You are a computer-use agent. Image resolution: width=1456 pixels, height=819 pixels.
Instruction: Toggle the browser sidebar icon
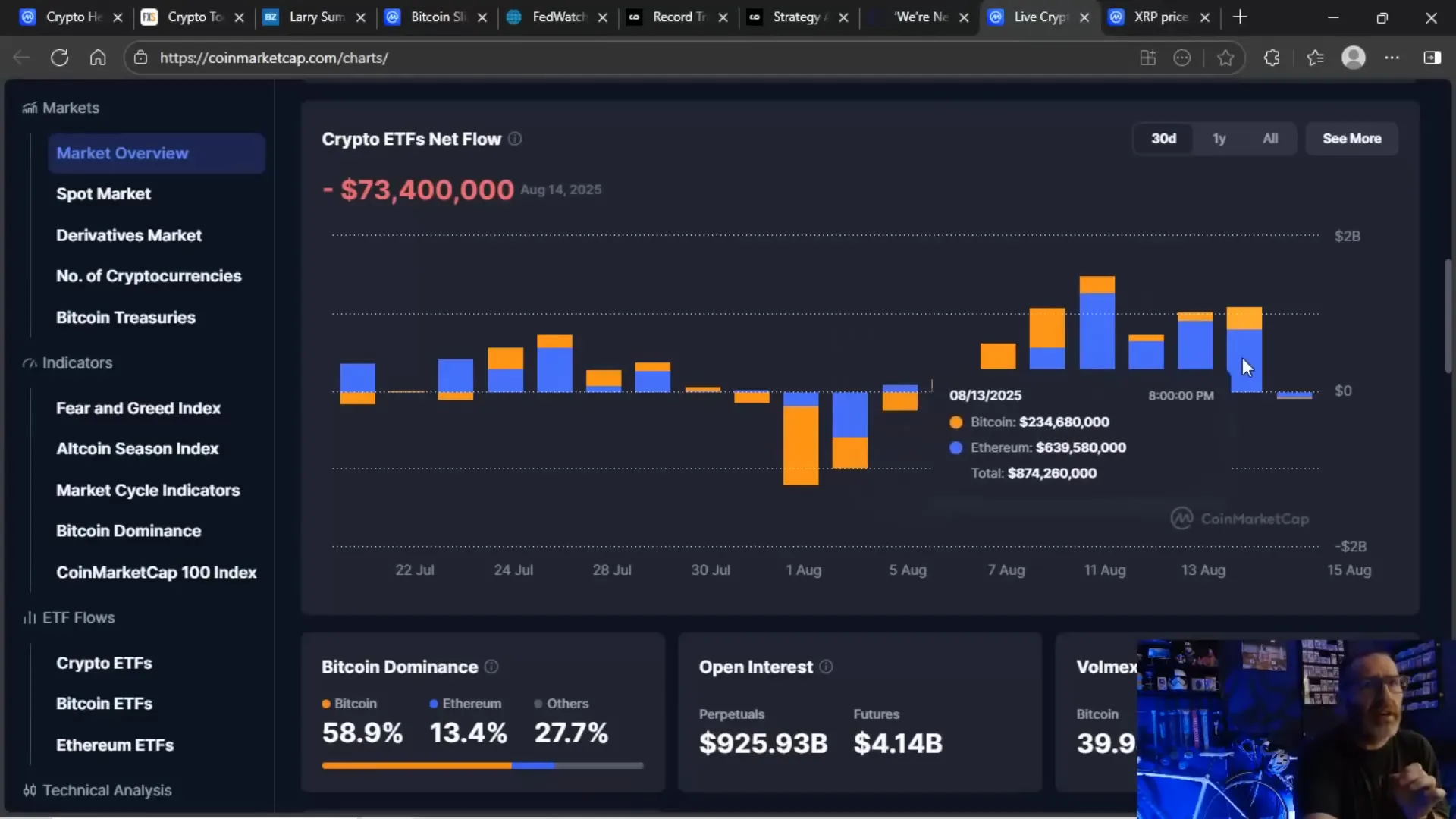click(x=1432, y=58)
